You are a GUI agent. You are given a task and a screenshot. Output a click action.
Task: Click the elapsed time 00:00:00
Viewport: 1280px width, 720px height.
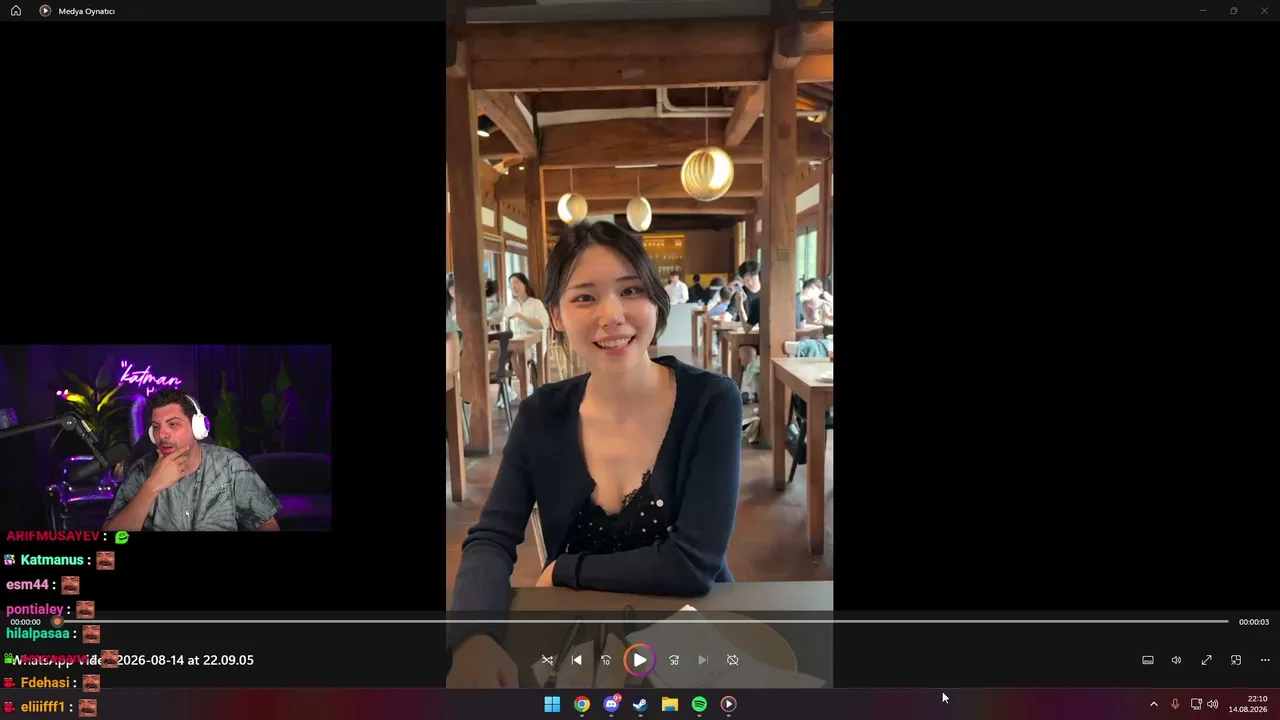coord(25,622)
